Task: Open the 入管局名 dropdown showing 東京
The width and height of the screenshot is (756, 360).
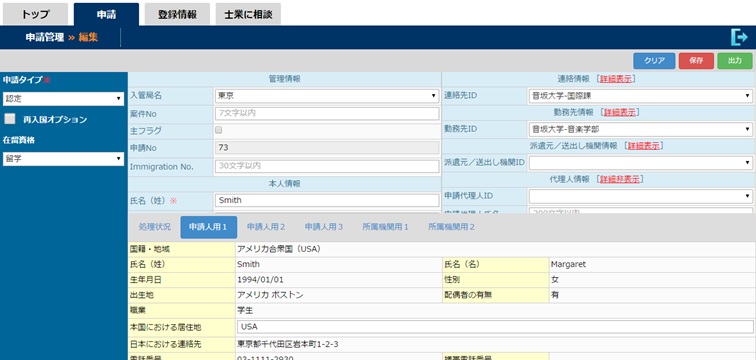Action: pos(326,96)
